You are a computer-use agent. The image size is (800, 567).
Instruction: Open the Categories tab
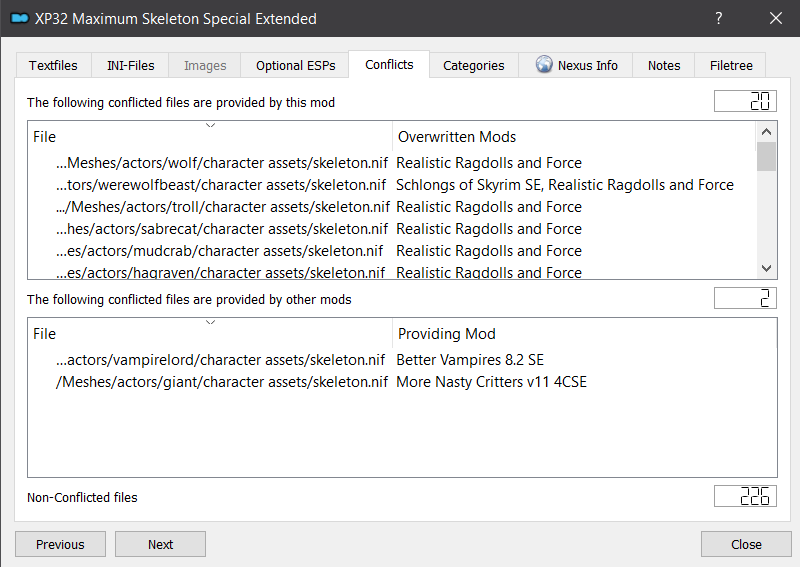(x=473, y=65)
